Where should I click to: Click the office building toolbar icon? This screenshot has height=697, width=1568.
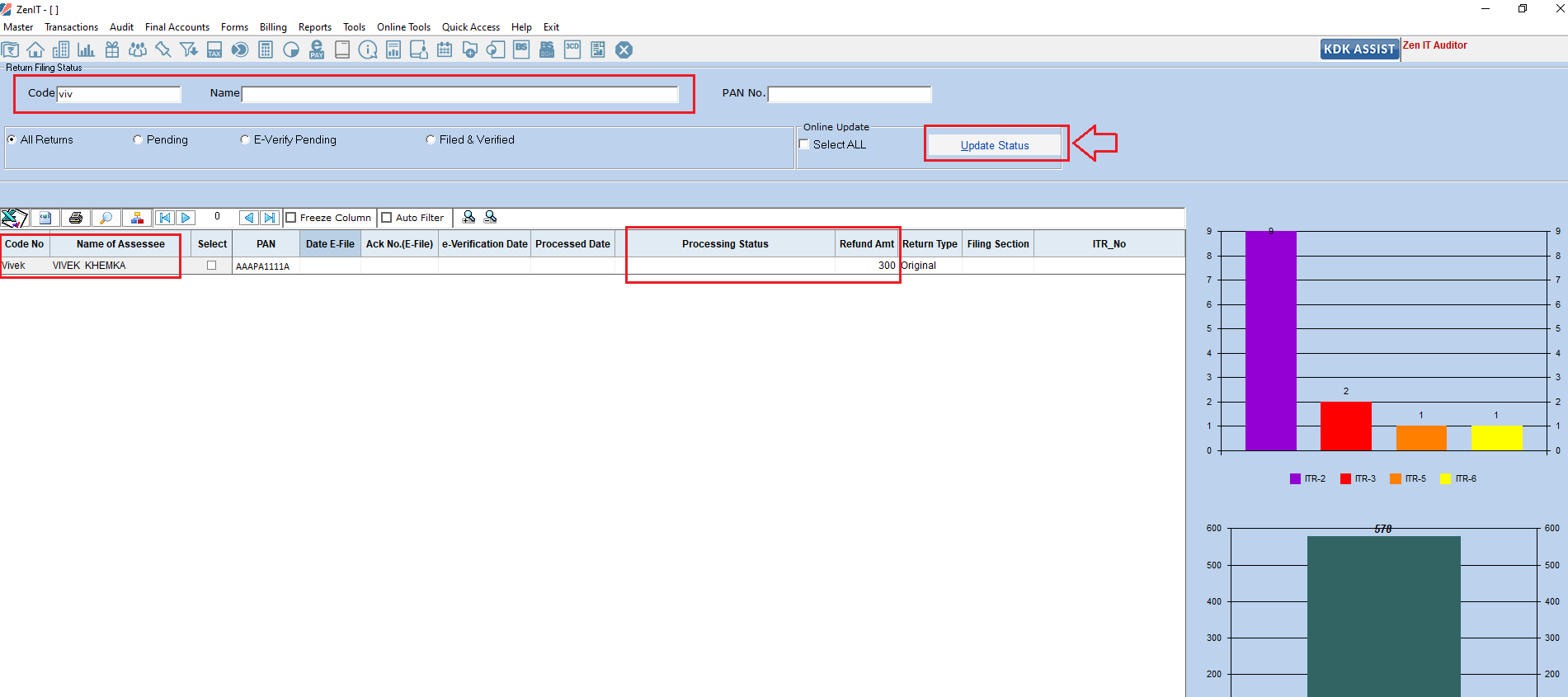[61, 50]
